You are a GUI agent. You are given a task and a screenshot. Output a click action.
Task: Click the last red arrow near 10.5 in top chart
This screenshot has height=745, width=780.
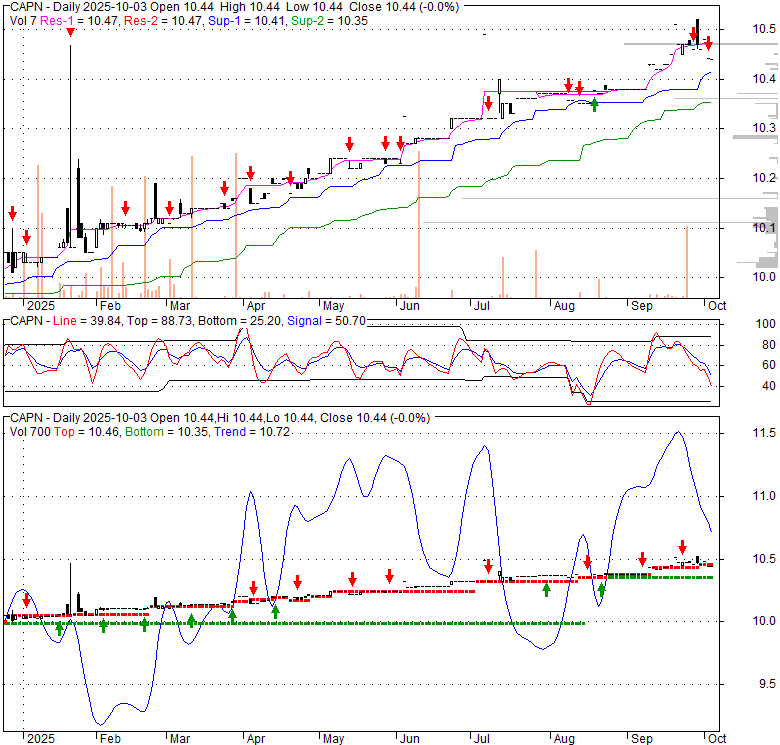(708, 43)
